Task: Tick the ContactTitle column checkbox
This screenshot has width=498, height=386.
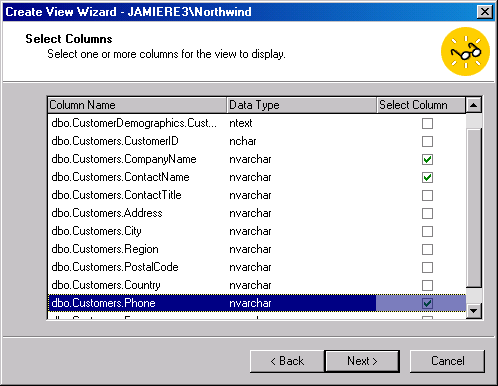Action: click(427, 195)
